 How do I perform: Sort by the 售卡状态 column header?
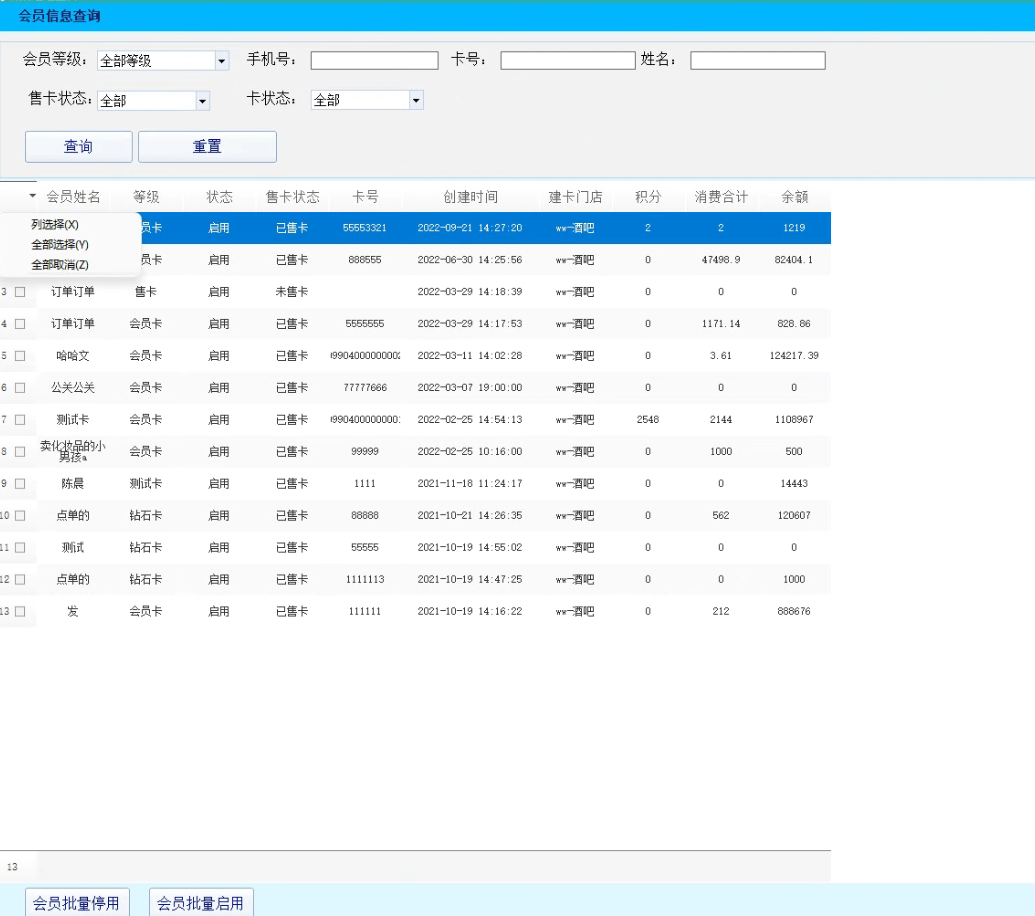click(292, 197)
